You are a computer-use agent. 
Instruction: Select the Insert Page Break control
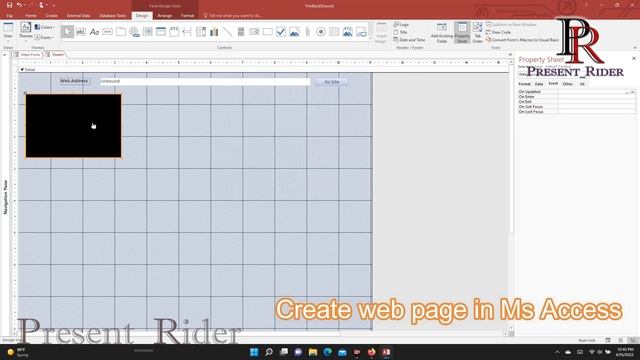coord(187,32)
